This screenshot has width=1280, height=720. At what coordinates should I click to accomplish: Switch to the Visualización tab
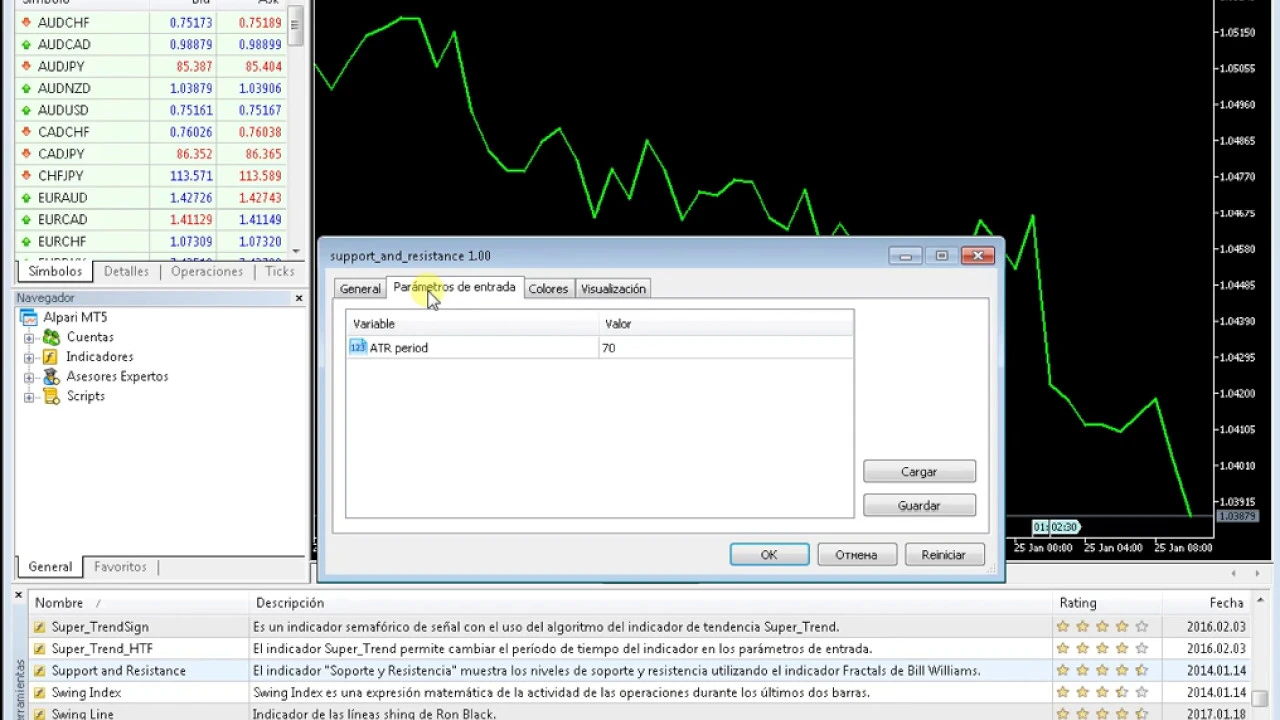613,289
